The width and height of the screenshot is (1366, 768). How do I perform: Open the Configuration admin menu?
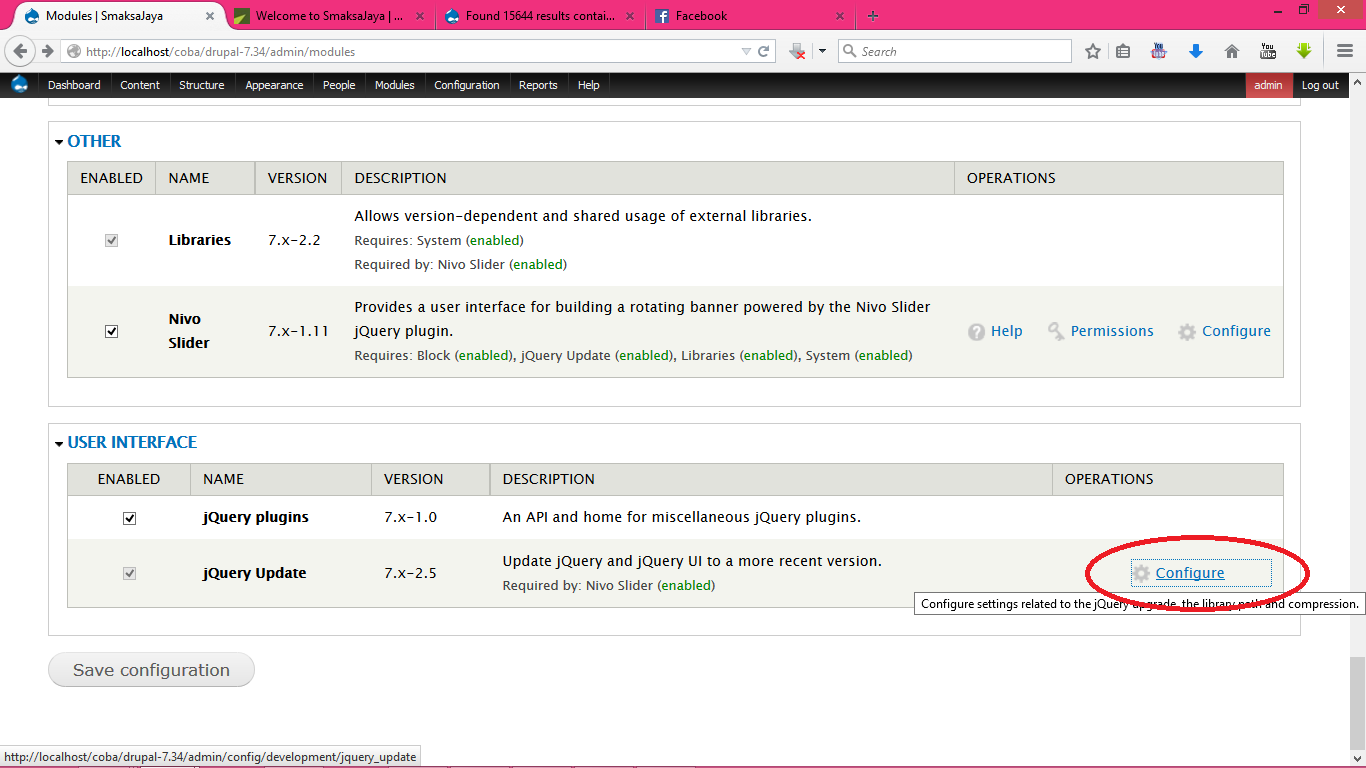[467, 85]
